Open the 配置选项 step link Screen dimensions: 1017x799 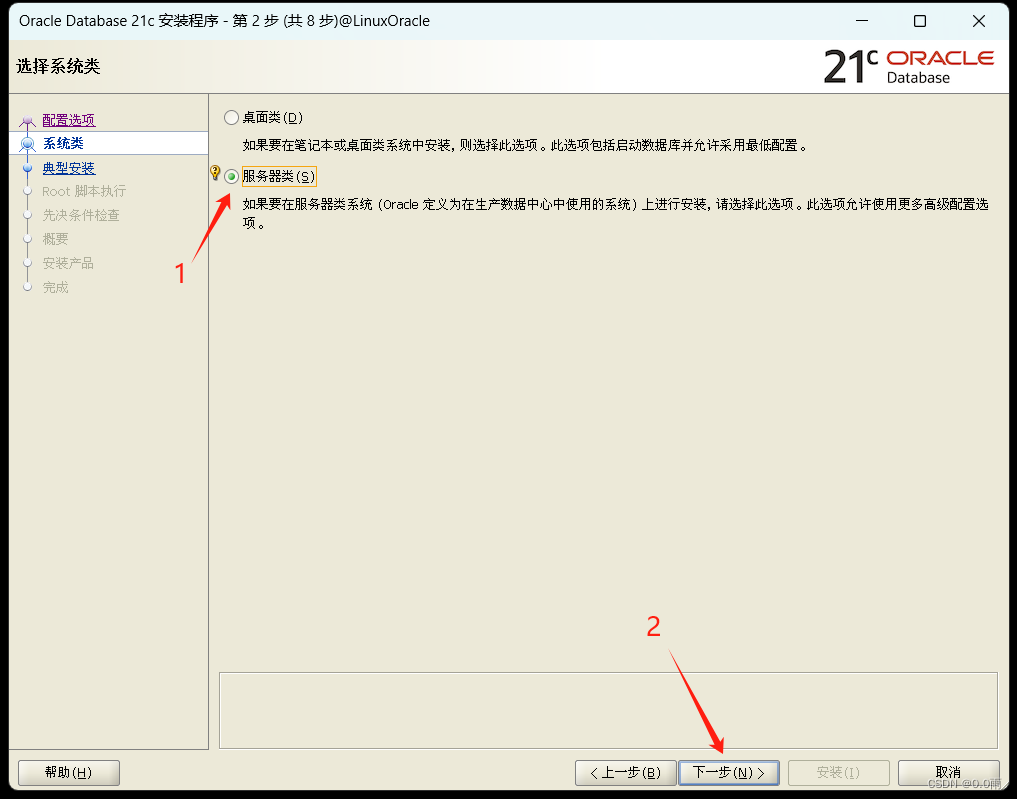point(68,119)
